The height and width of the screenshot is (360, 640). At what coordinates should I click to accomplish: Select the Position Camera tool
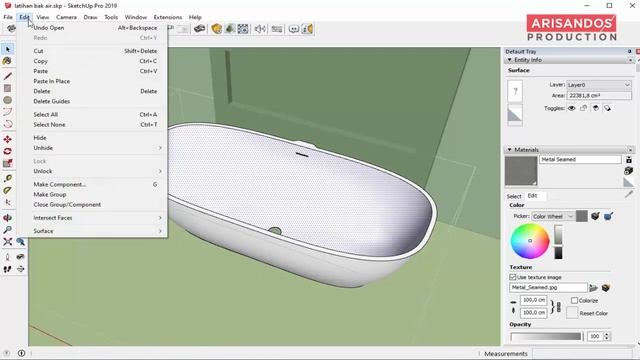(7, 257)
